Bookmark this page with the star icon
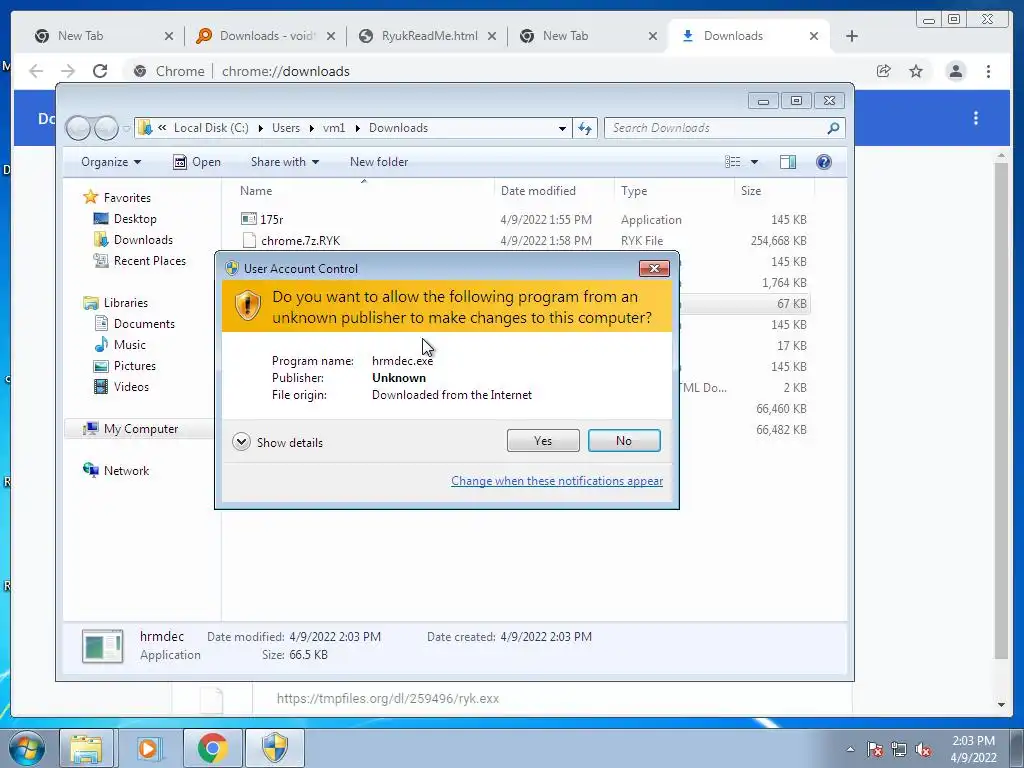The image size is (1024, 768). click(x=916, y=71)
